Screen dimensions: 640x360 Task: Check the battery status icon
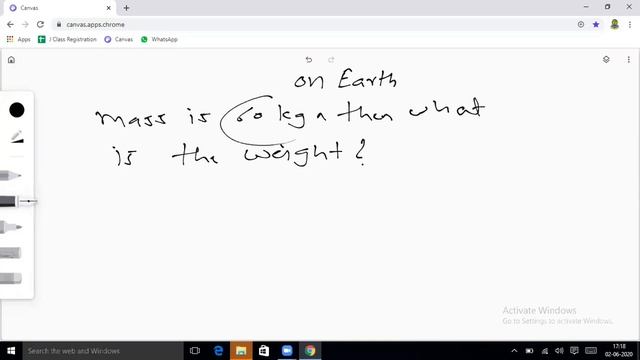pyautogui.click(x=529, y=351)
